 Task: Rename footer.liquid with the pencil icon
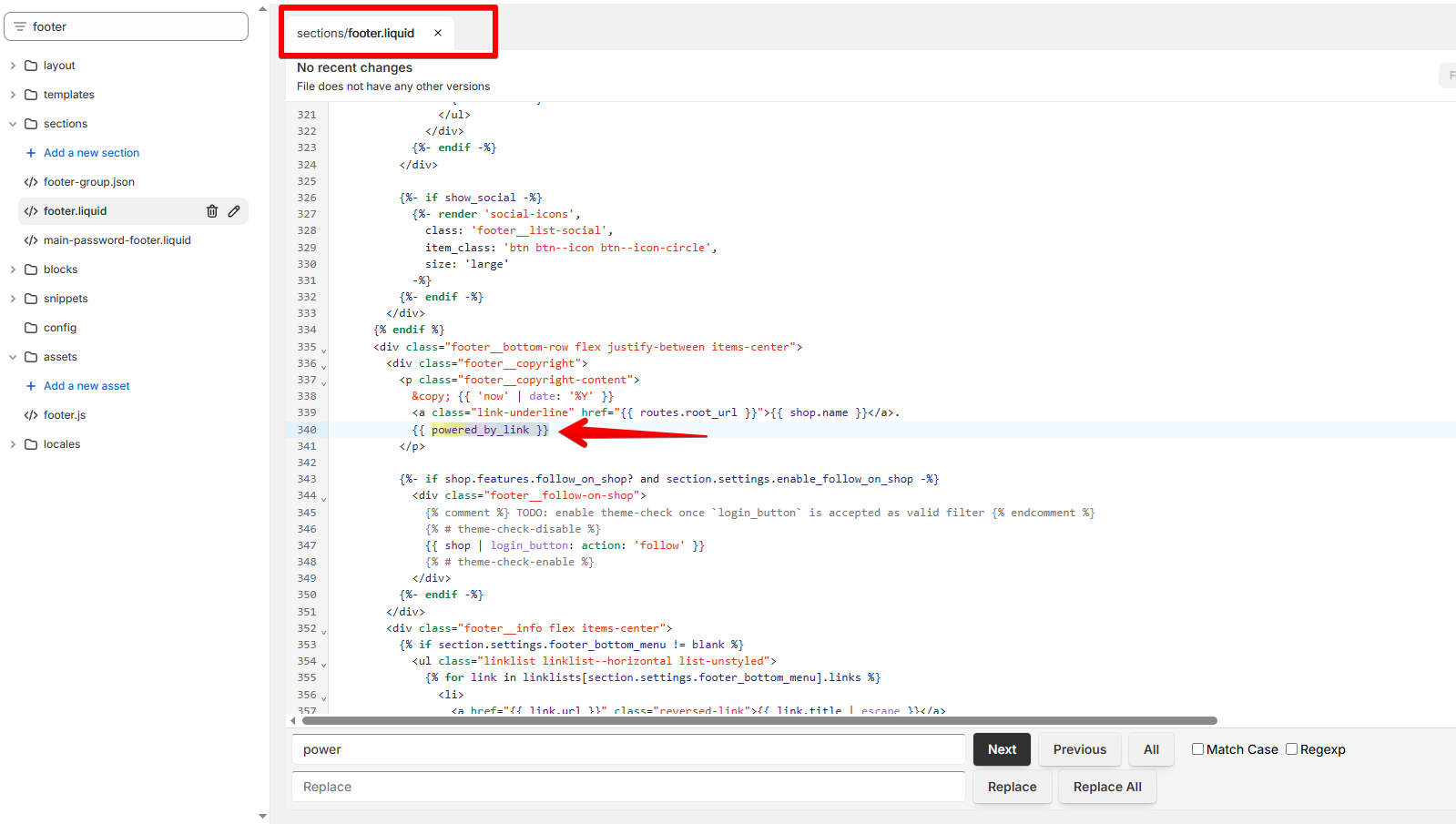(234, 211)
